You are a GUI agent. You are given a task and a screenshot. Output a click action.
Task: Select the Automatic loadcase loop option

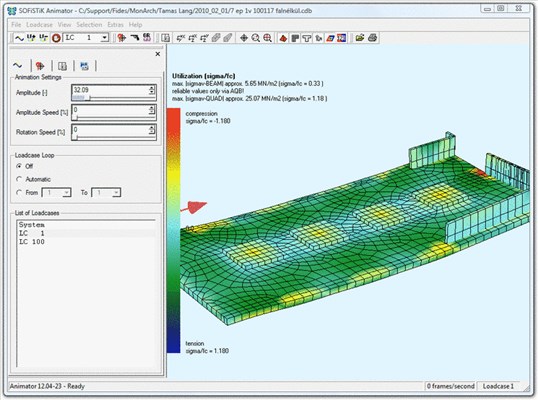[x=19, y=179]
